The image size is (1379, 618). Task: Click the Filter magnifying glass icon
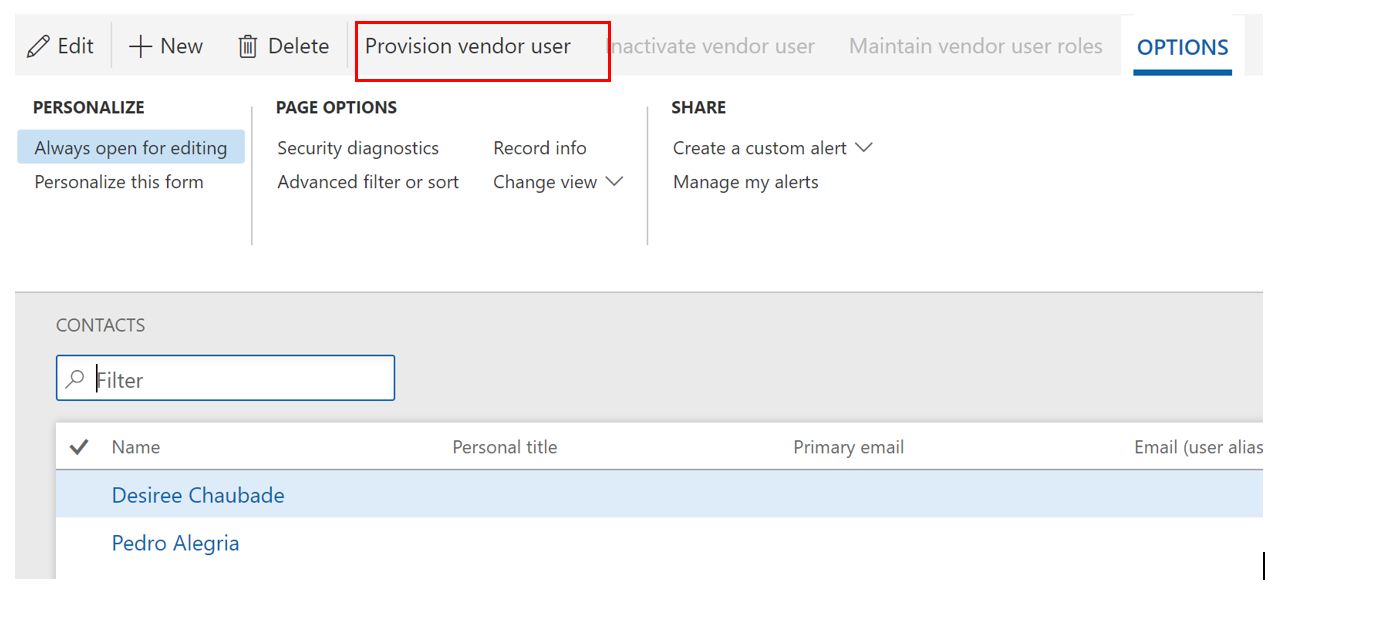pos(75,380)
